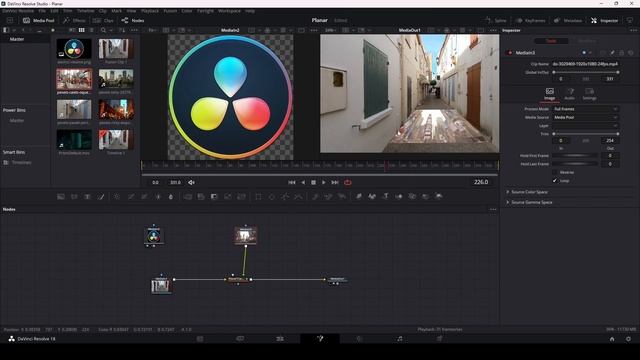Open the Keyframes editor button
Screen dimensions: 640x360
point(530,20)
